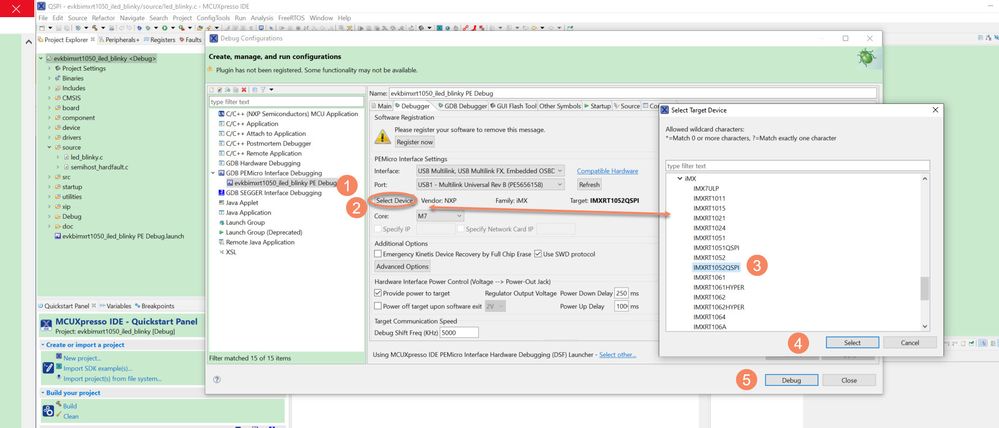Select IMXRT1052QSPI in device list
The width and height of the screenshot is (999, 428).
point(717,268)
